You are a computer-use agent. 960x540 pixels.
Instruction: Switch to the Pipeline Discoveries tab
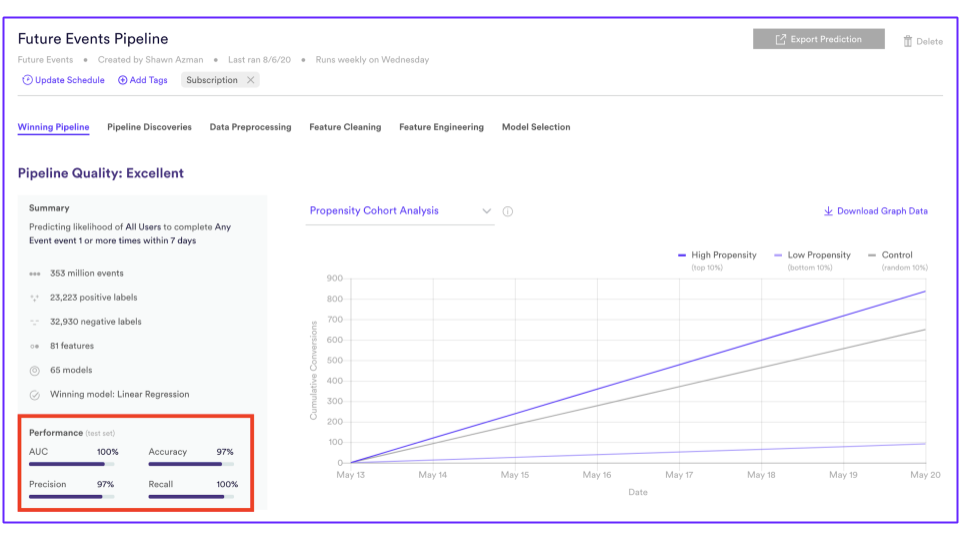[149, 127]
